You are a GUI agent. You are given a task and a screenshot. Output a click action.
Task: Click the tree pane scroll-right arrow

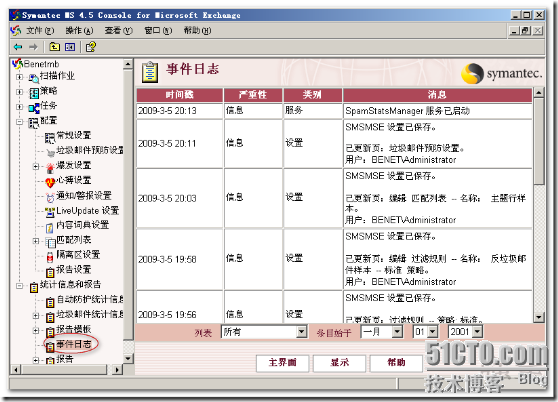point(117,370)
